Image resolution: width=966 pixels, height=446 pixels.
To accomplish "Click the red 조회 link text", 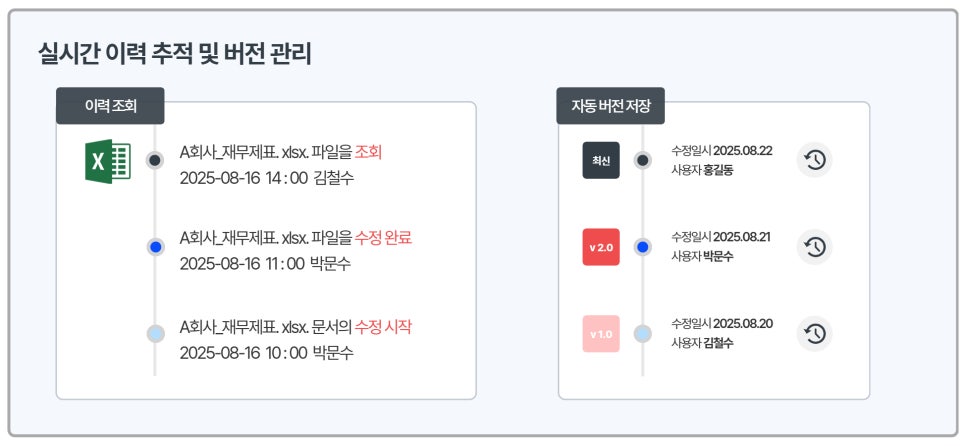I will click(x=368, y=152).
